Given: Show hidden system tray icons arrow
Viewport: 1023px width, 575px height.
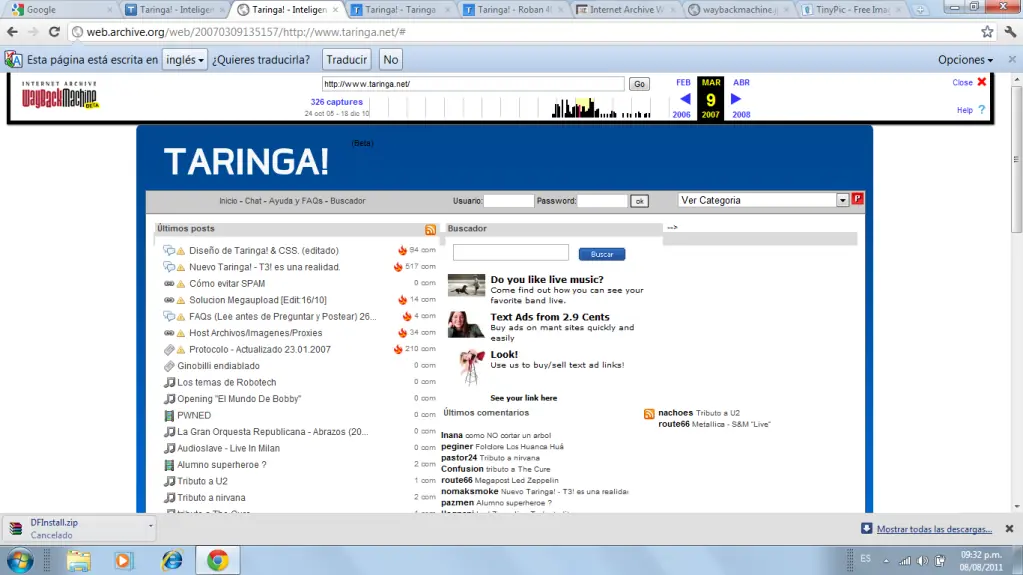Looking at the screenshot, I should click(x=885, y=561).
